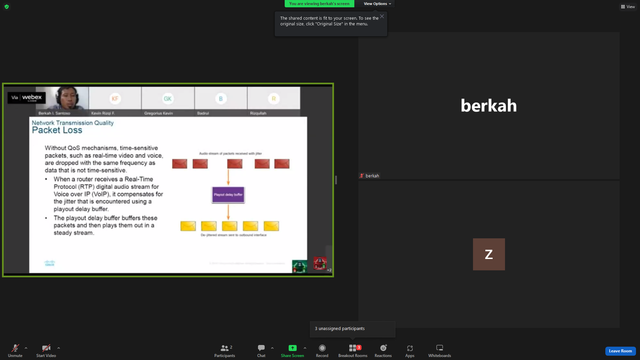Change layout with the View button
Screen dimensions: 640x360
(x=628, y=7)
